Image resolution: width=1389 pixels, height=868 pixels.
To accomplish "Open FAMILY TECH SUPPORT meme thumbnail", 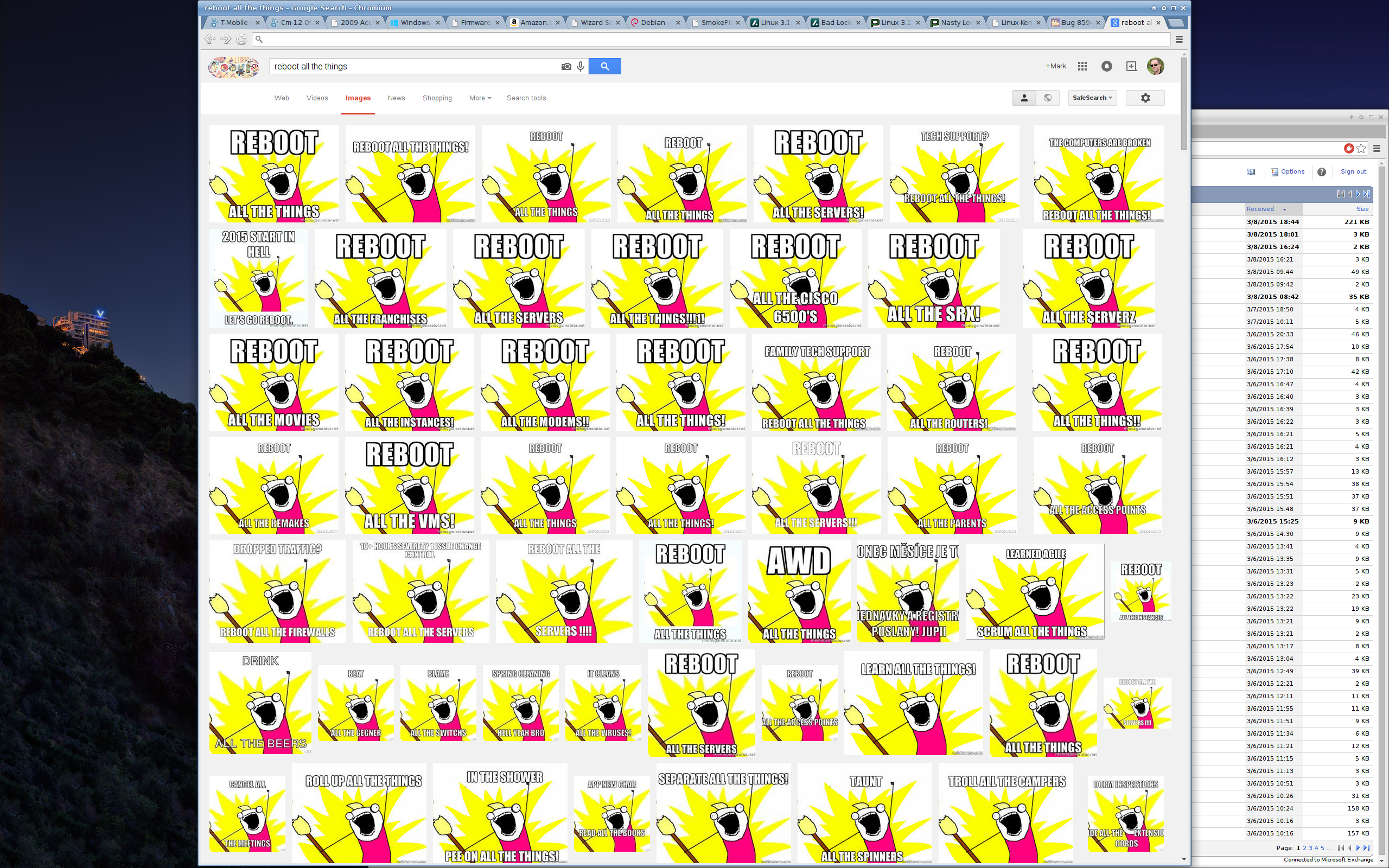I will pos(815,382).
